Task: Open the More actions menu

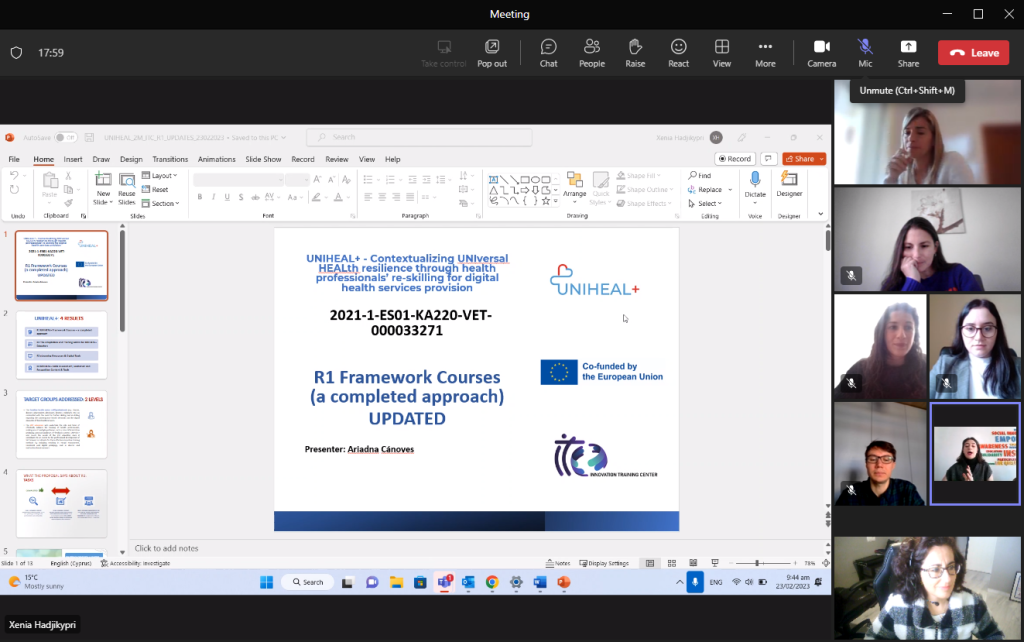Action: click(765, 53)
